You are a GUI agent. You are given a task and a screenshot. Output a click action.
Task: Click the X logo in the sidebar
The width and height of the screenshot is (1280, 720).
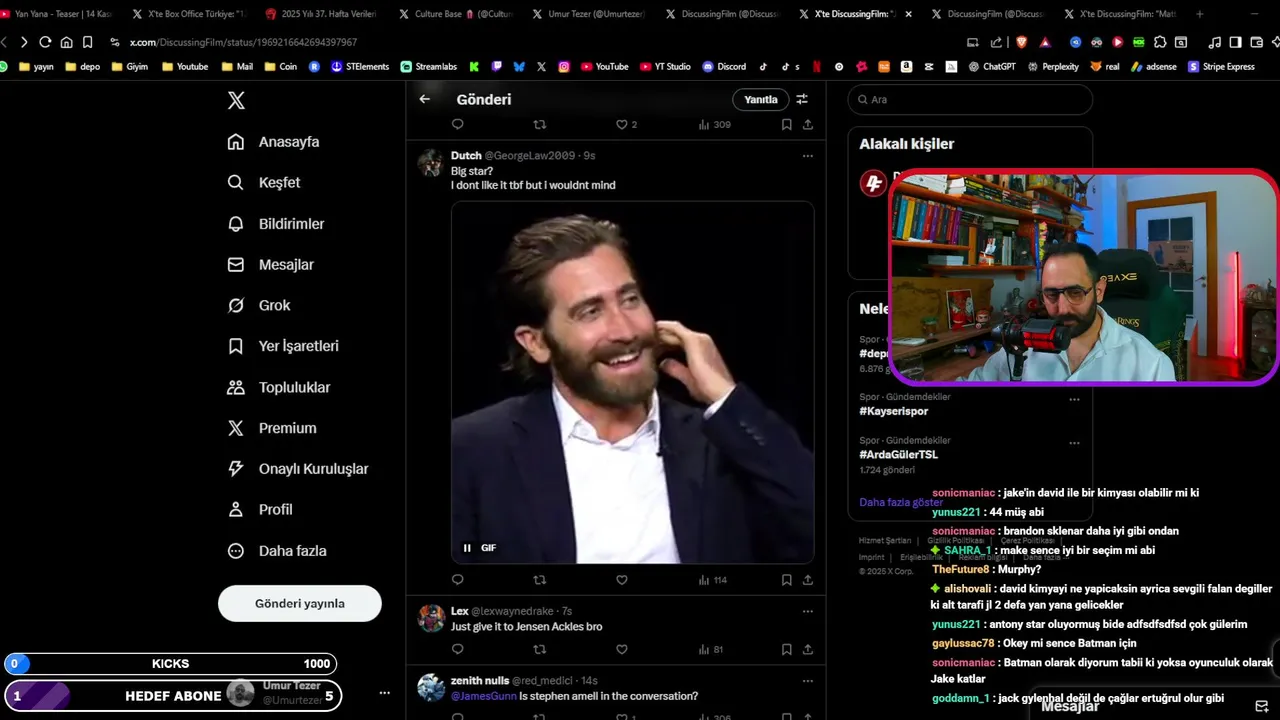236,100
